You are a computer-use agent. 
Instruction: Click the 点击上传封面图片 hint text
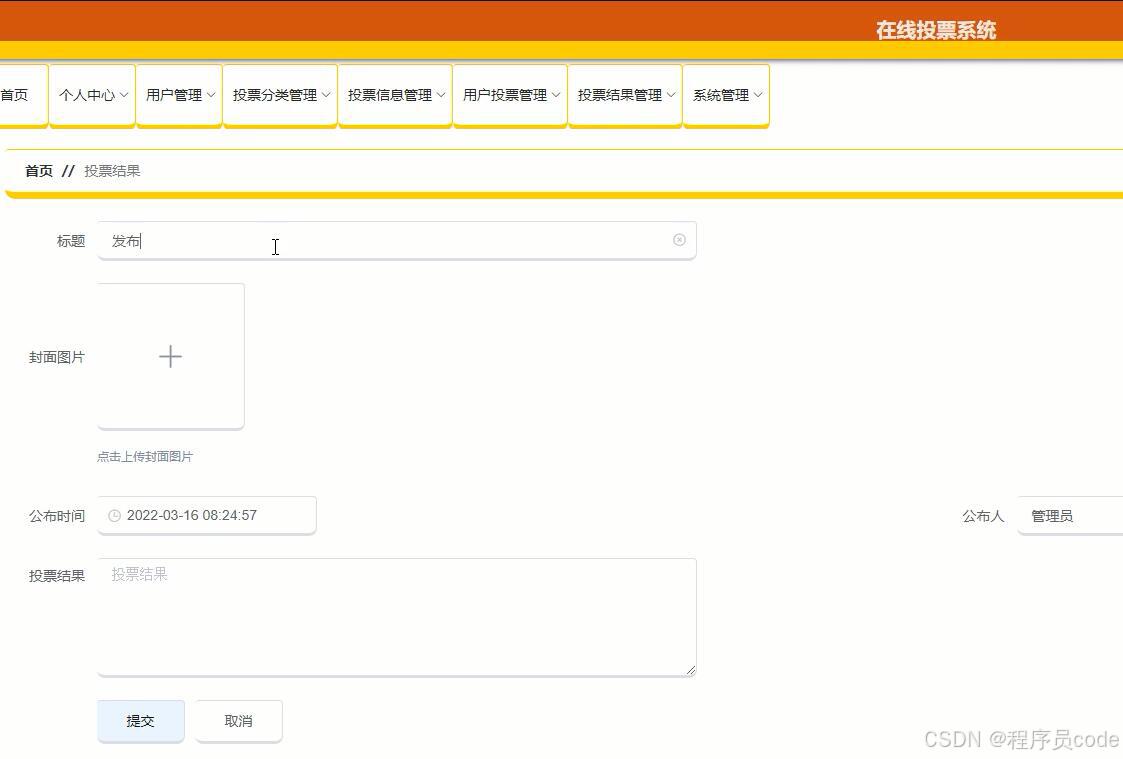click(145, 457)
